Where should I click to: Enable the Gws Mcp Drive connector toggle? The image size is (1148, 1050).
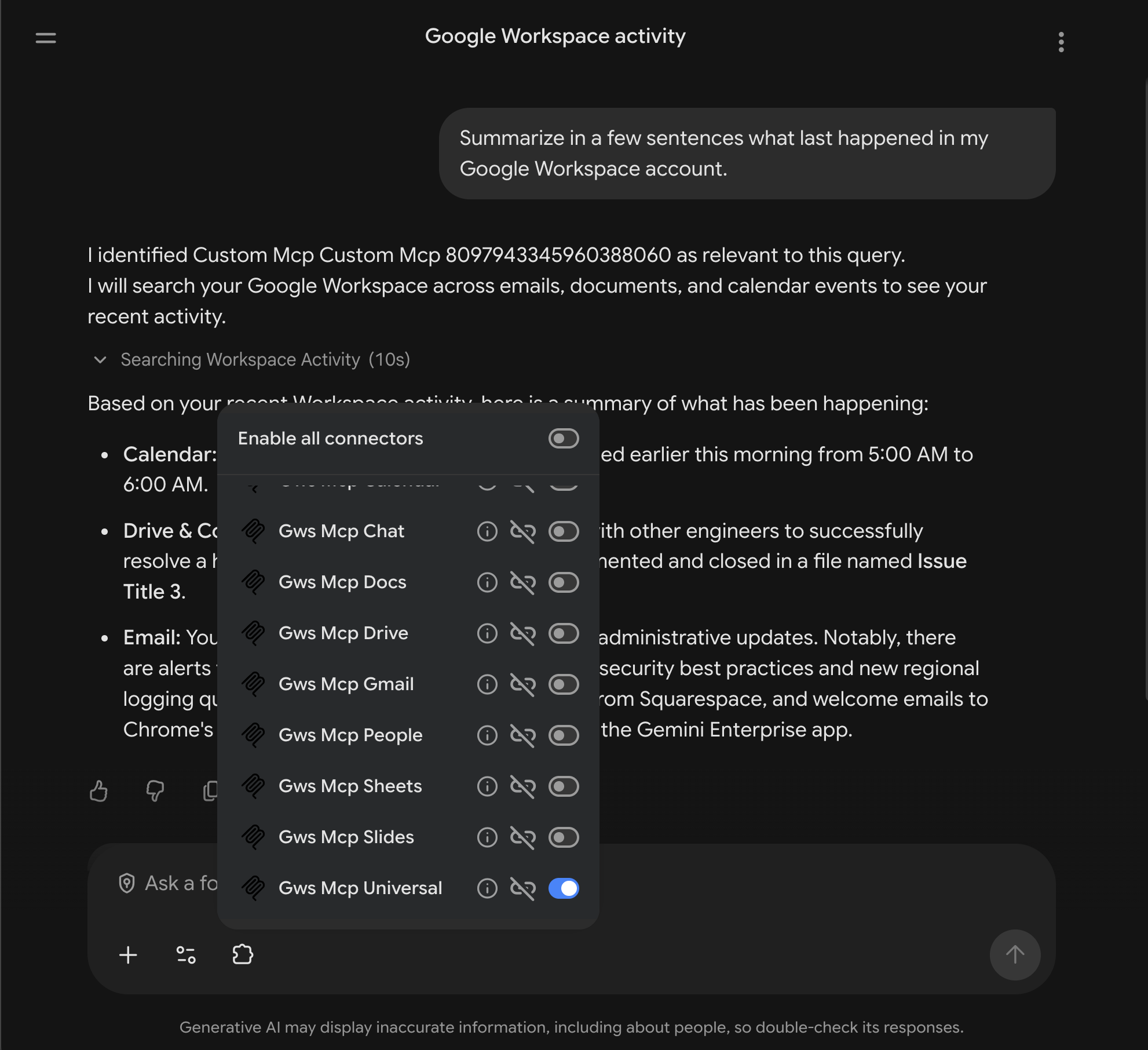click(564, 633)
